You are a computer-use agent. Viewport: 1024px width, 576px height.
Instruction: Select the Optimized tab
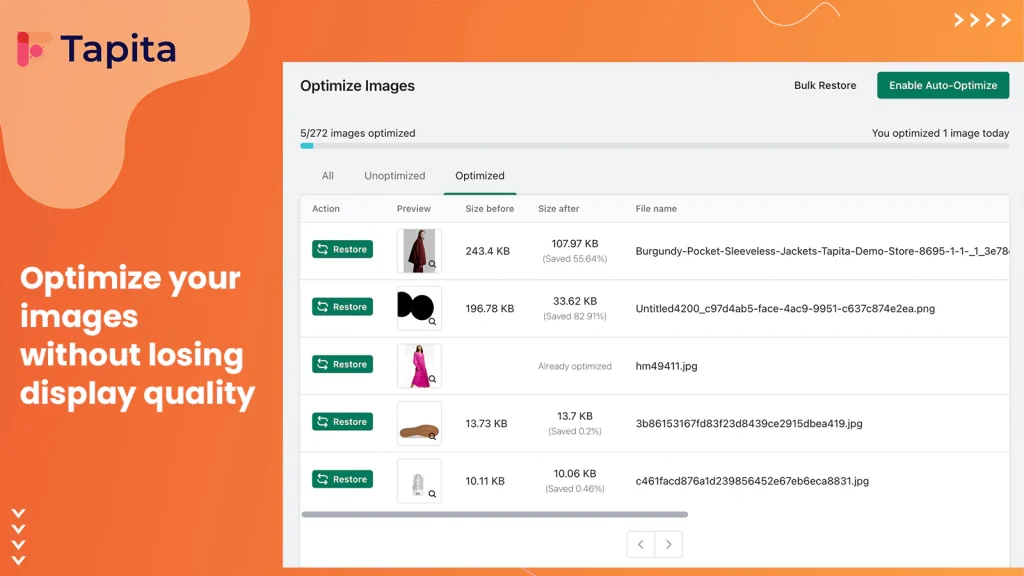point(480,176)
